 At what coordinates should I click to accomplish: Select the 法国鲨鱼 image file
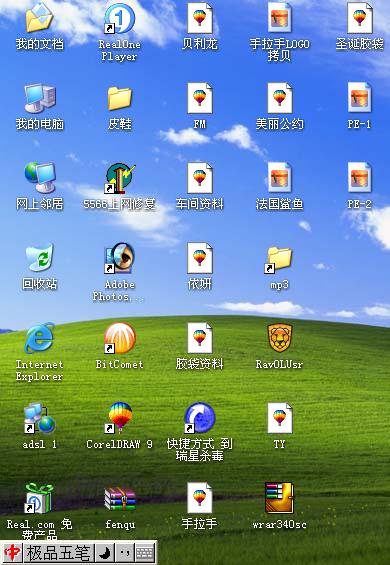[x=279, y=178]
